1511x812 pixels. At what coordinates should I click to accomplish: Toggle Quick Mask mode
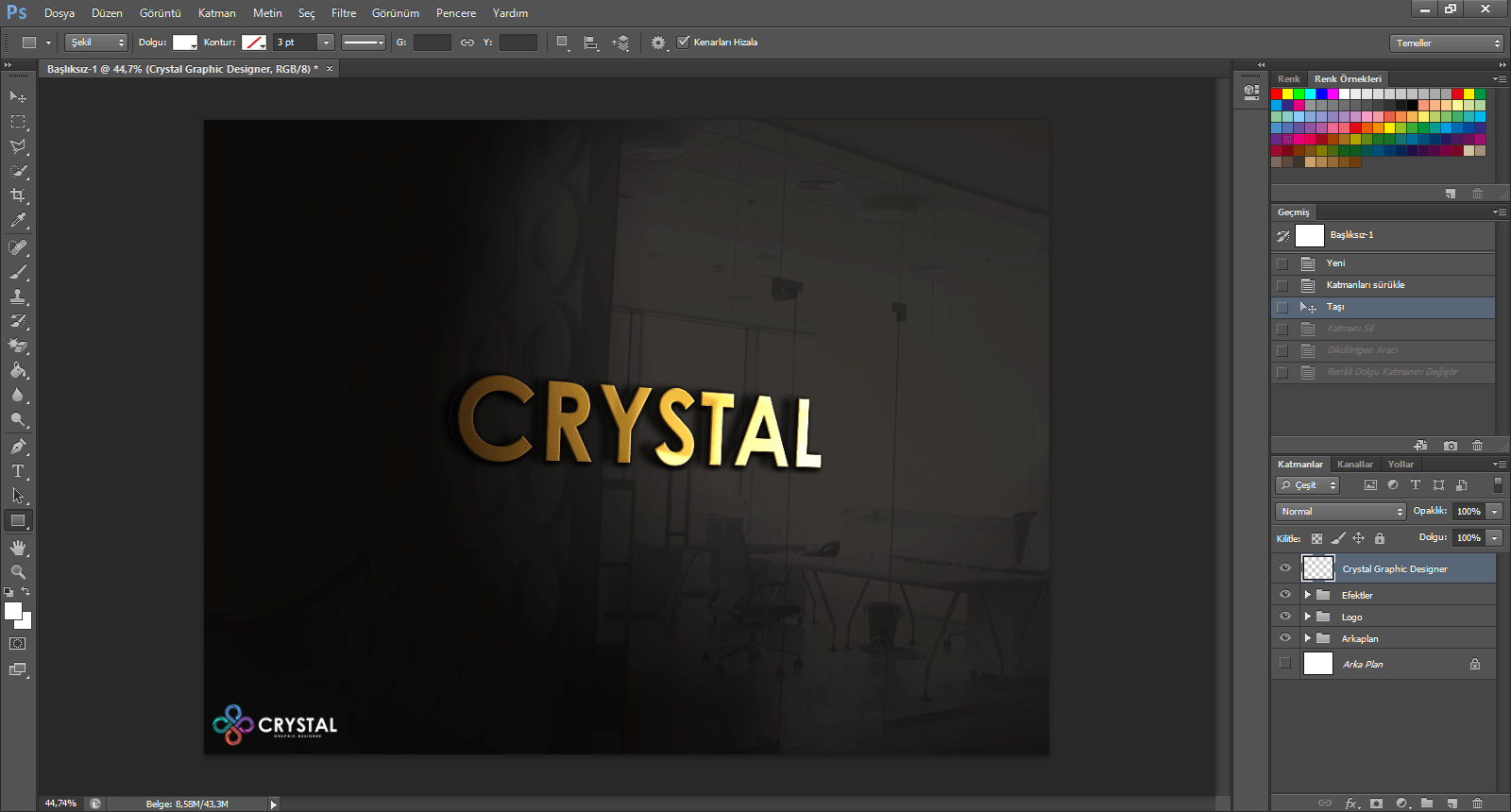[18, 644]
